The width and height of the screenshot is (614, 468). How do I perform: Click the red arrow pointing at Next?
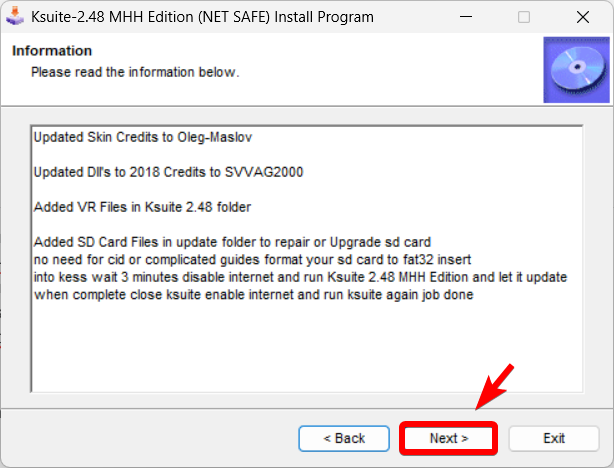[498, 388]
